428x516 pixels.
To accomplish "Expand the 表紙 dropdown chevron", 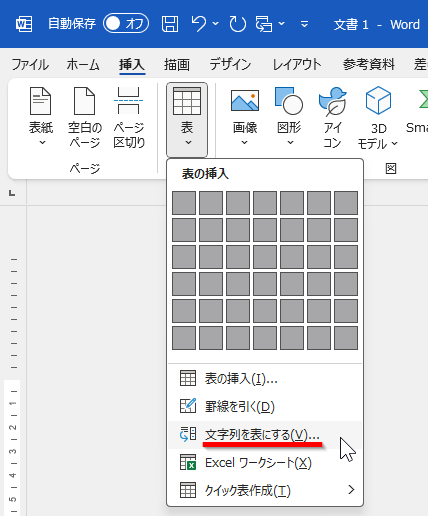I will click(42, 143).
